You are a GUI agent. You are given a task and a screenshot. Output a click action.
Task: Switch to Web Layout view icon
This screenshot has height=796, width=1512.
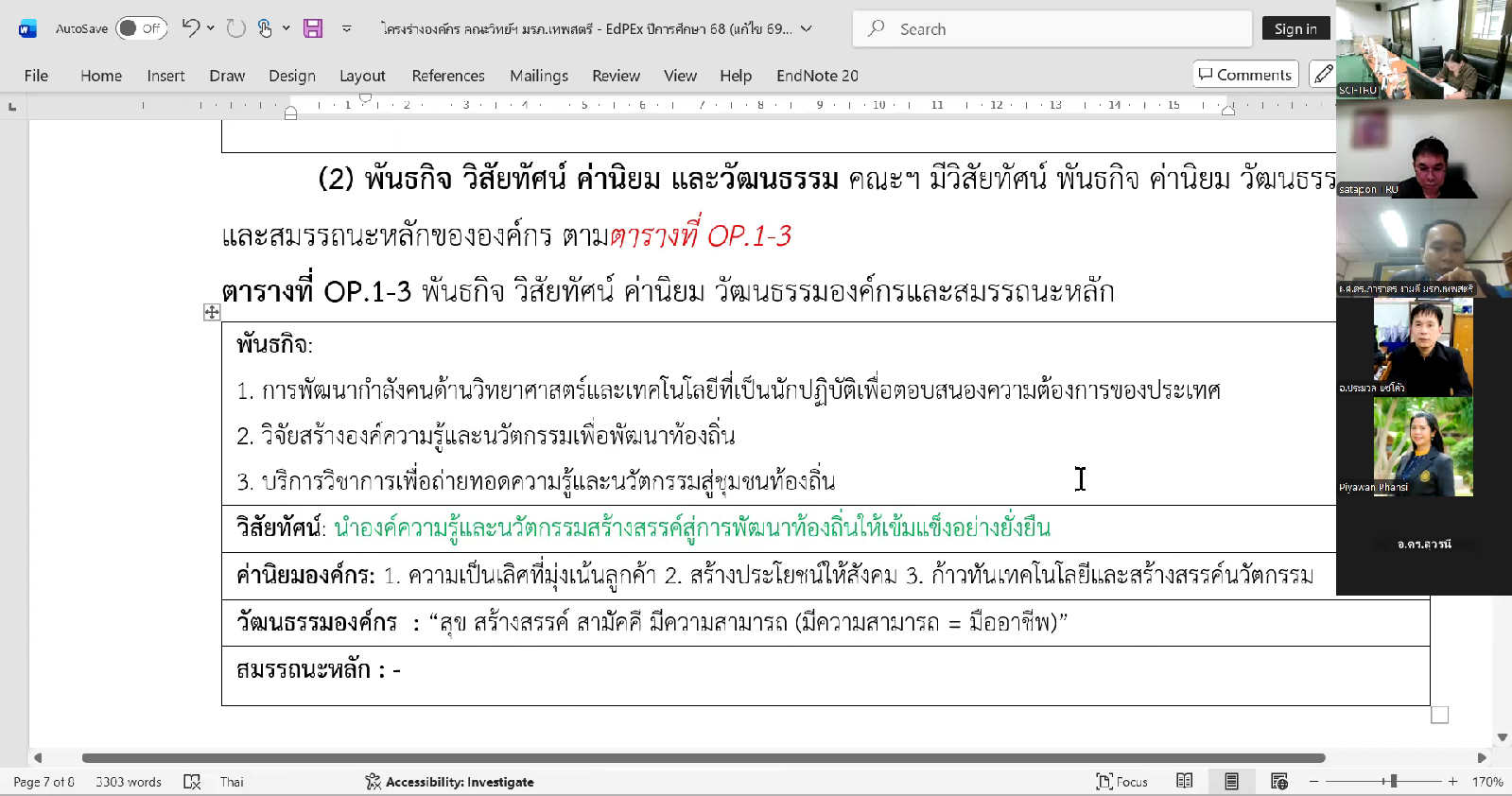coord(1279,781)
